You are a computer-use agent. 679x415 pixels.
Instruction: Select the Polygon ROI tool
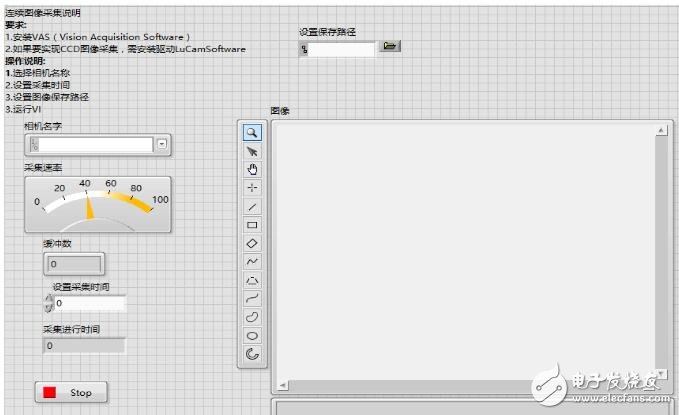point(252,280)
